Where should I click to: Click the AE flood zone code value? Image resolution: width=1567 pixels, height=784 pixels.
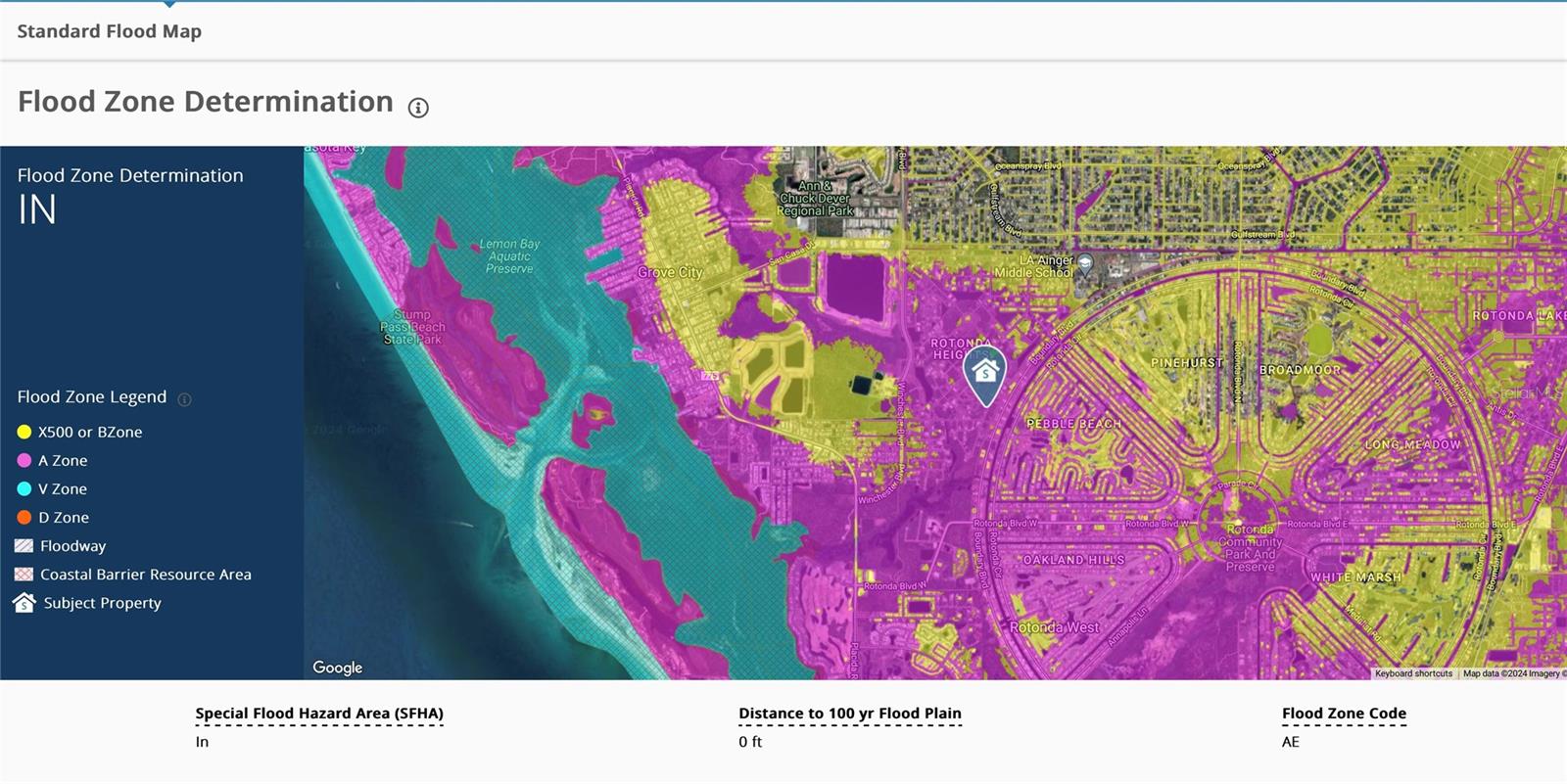tap(1291, 742)
